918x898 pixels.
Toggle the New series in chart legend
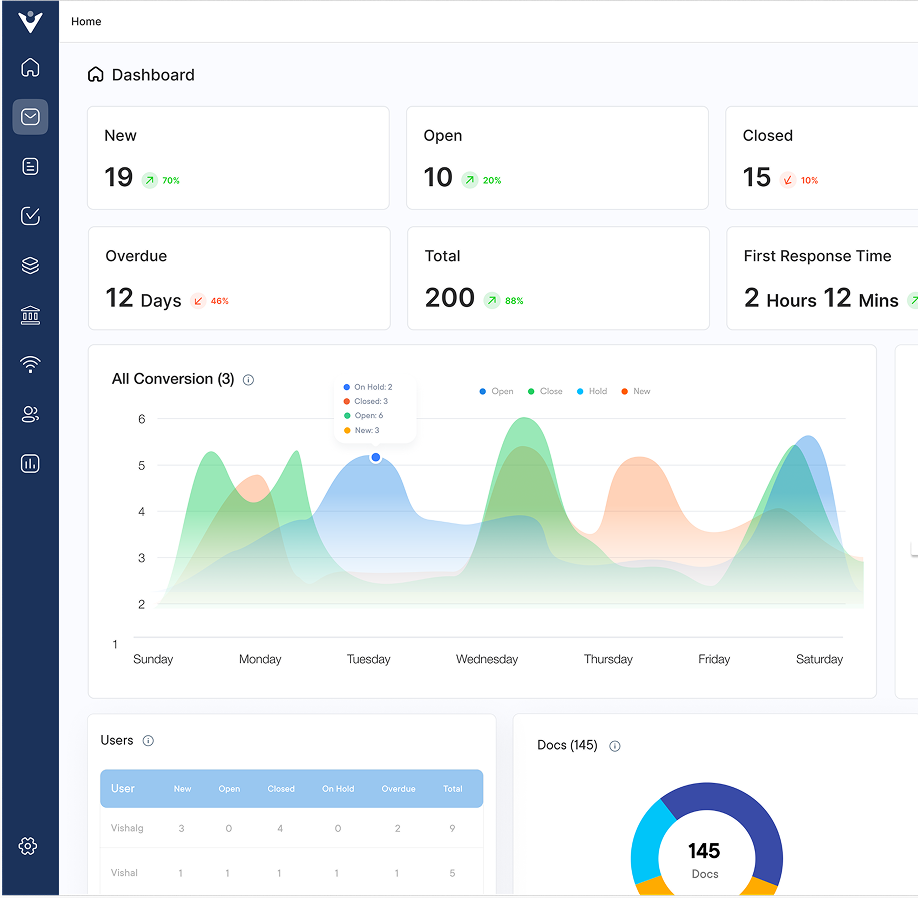pyautogui.click(x=636, y=391)
